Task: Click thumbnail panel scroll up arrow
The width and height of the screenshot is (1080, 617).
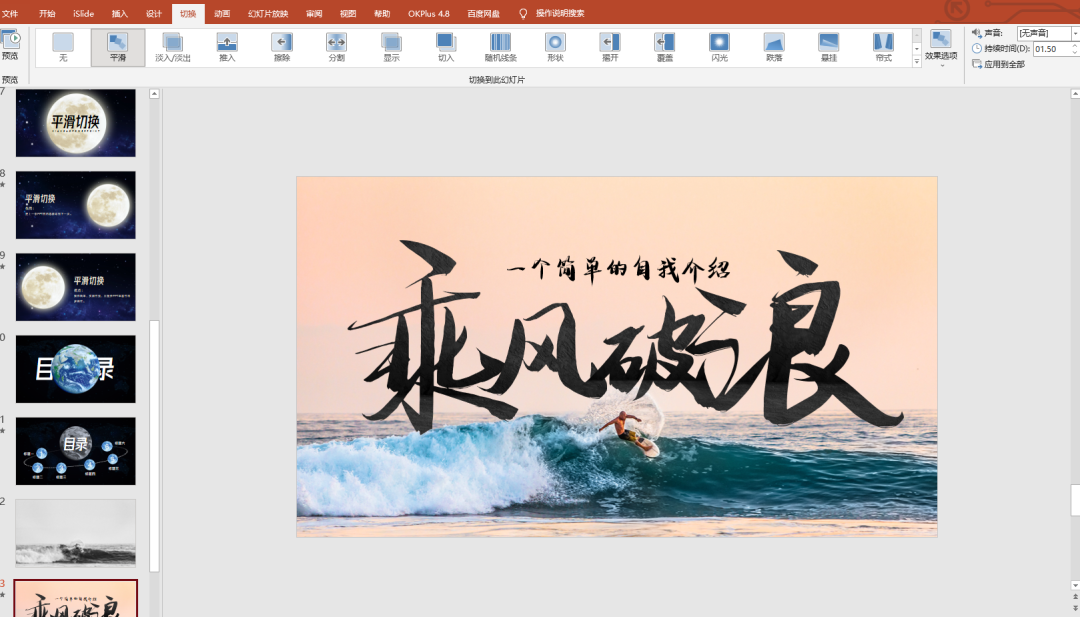Action: pyautogui.click(x=154, y=94)
